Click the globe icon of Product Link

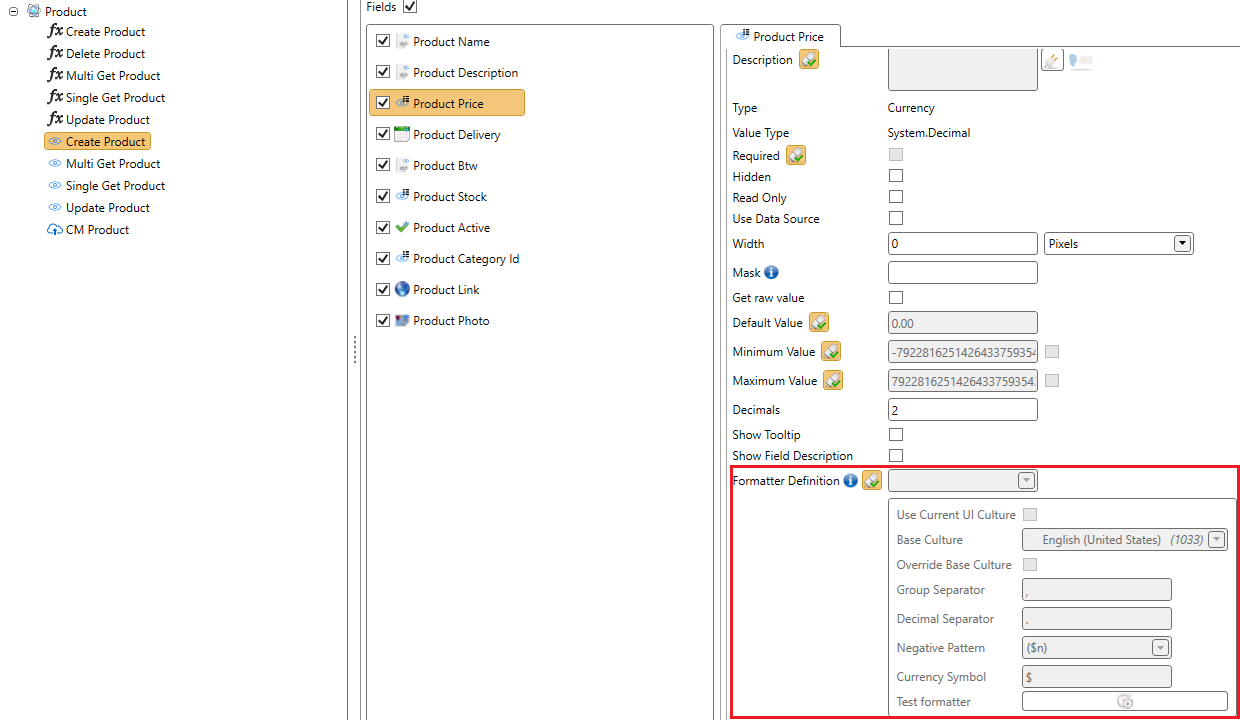point(402,289)
